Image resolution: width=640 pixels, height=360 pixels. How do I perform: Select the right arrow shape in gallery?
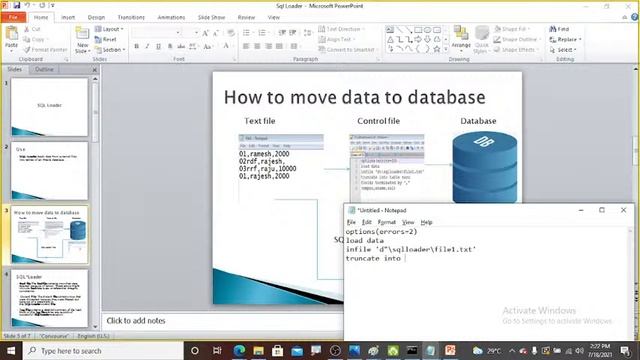click(418, 39)
